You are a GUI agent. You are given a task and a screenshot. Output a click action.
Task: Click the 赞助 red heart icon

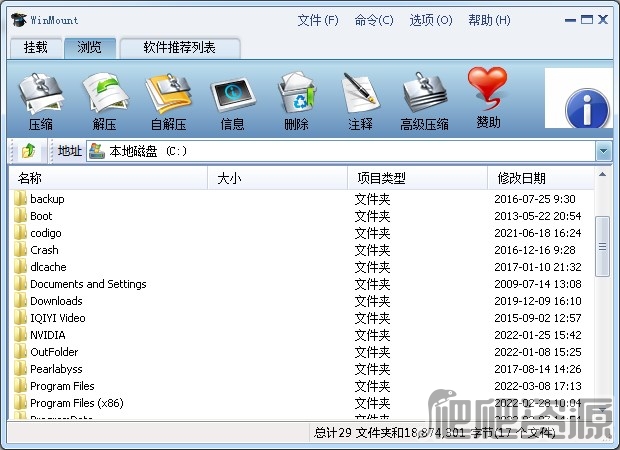tap(488, 88)
